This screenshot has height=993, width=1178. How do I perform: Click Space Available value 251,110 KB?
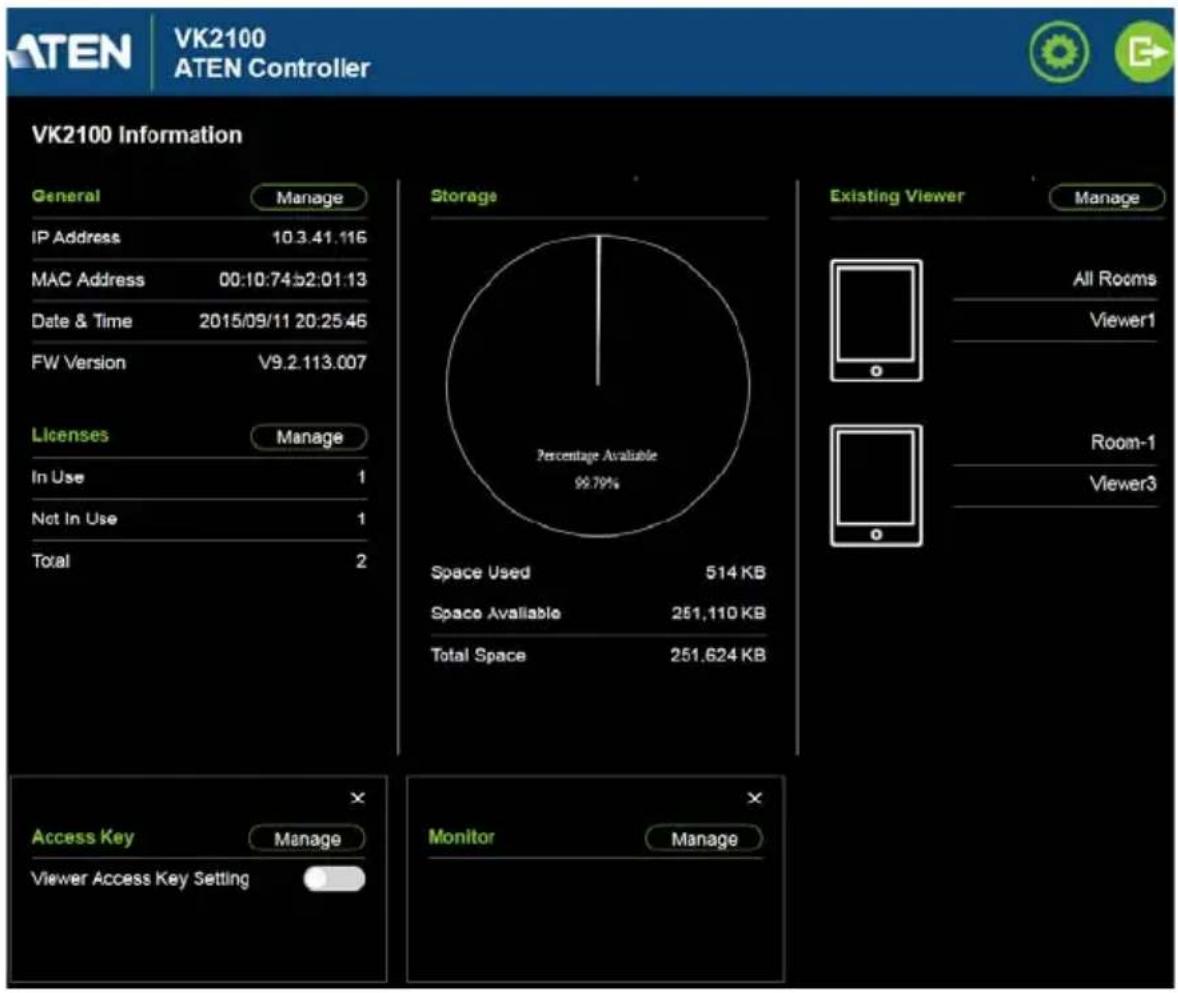pos(718,614)
